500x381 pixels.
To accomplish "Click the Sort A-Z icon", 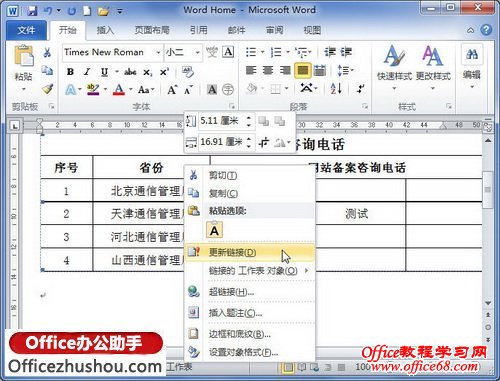I will pyautogui.click(x=336, y=89).
